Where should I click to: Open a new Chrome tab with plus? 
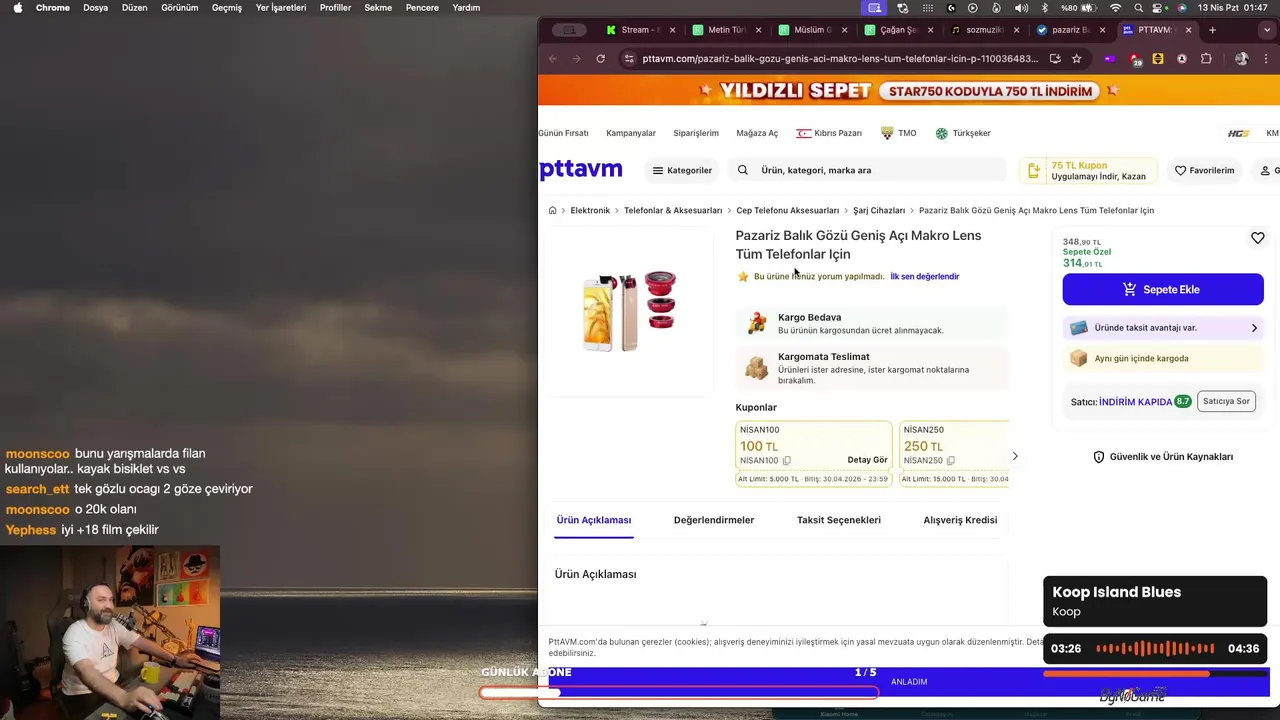click(x=1212, y=30)
